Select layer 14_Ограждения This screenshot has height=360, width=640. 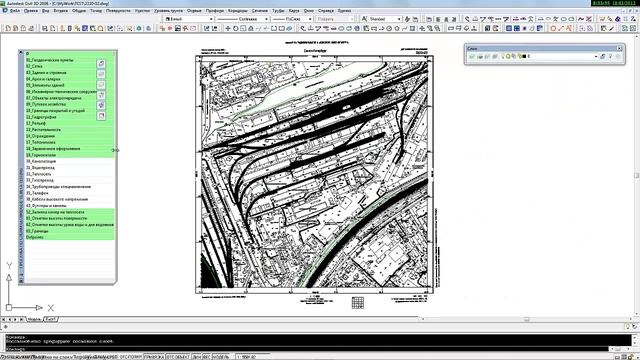point(70,136)
